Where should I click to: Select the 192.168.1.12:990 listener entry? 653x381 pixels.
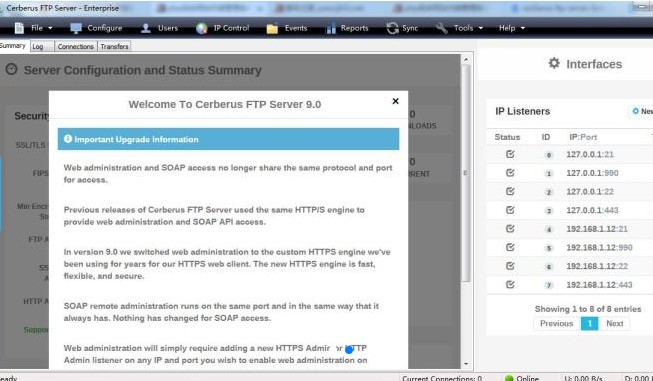pyautogui.click(x=599, y=247)
